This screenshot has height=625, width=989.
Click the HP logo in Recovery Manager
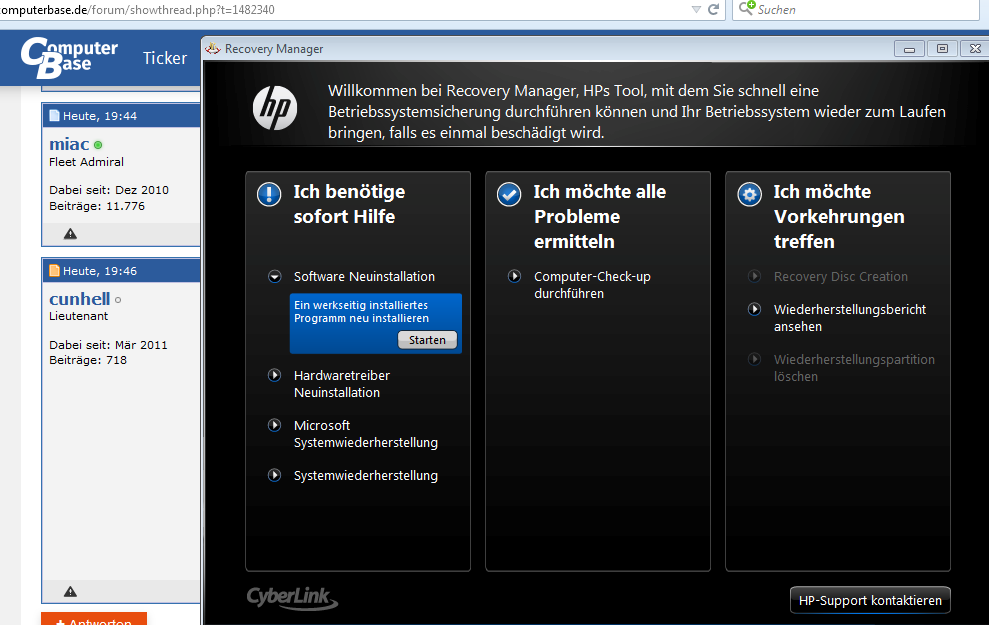coord(275,108)
